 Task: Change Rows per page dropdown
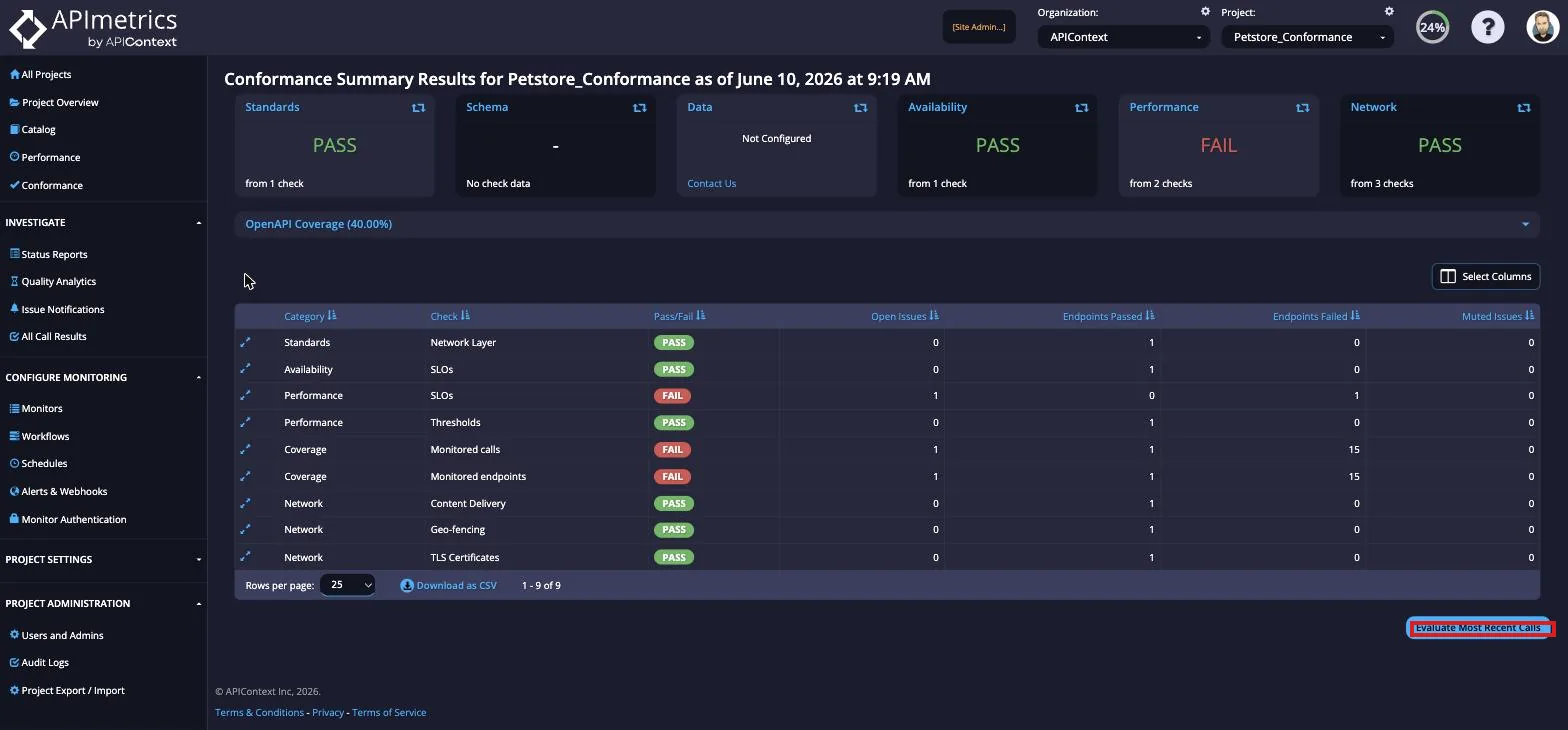[347, 585]
